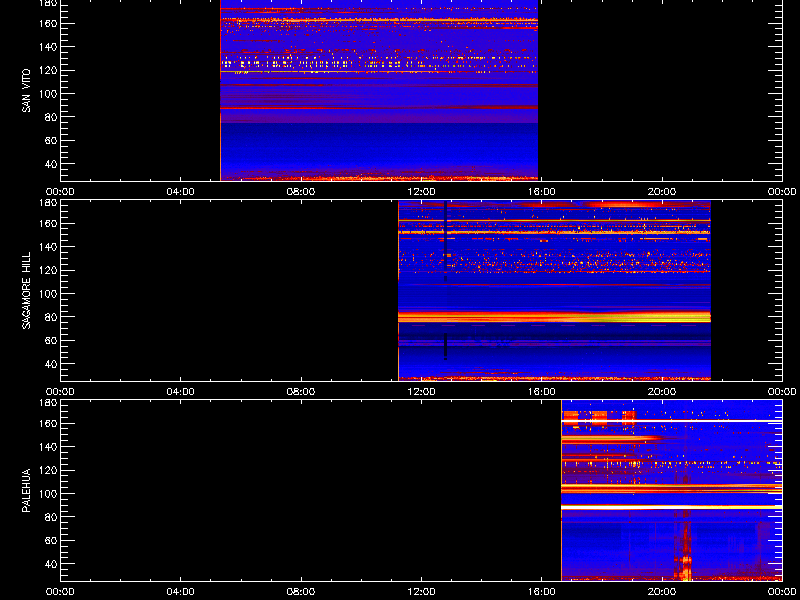This screenshot has height=600, width=800.
Task: Click the 40 frequency label on Palehua axis
Action: 51,564
